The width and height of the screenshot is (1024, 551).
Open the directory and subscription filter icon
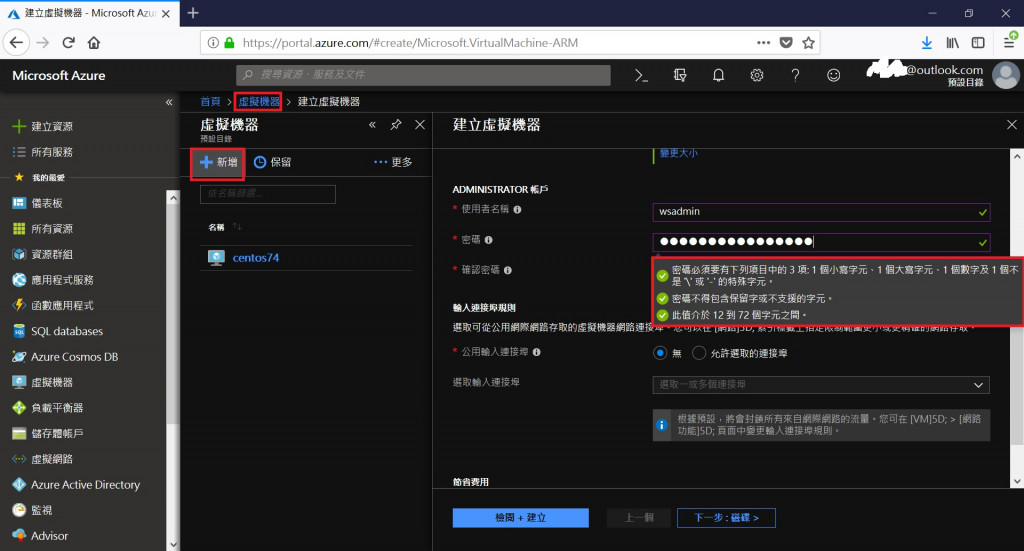coord(680,76)
